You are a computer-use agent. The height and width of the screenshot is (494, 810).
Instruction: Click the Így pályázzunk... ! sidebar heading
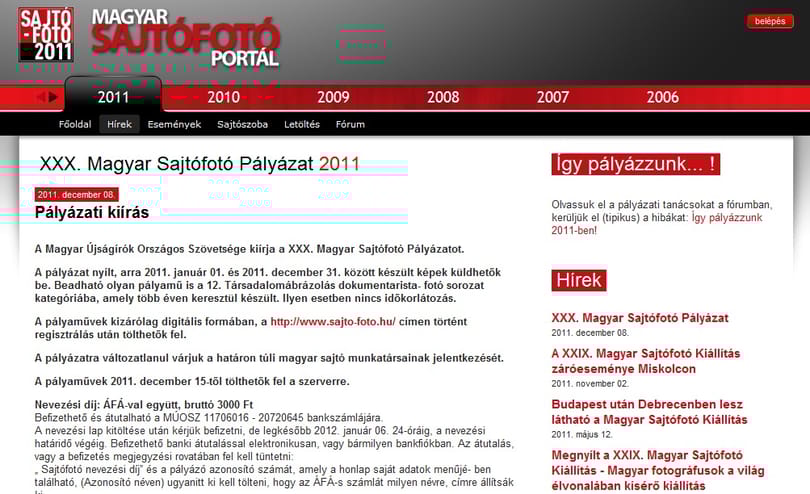click(x=635, y=164)
